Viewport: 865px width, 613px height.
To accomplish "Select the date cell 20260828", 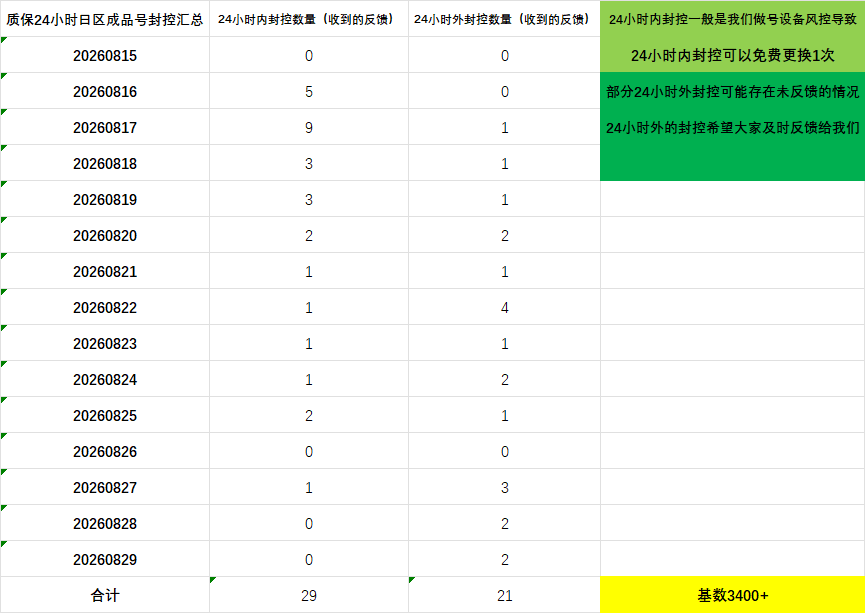I will pos(105,523).
